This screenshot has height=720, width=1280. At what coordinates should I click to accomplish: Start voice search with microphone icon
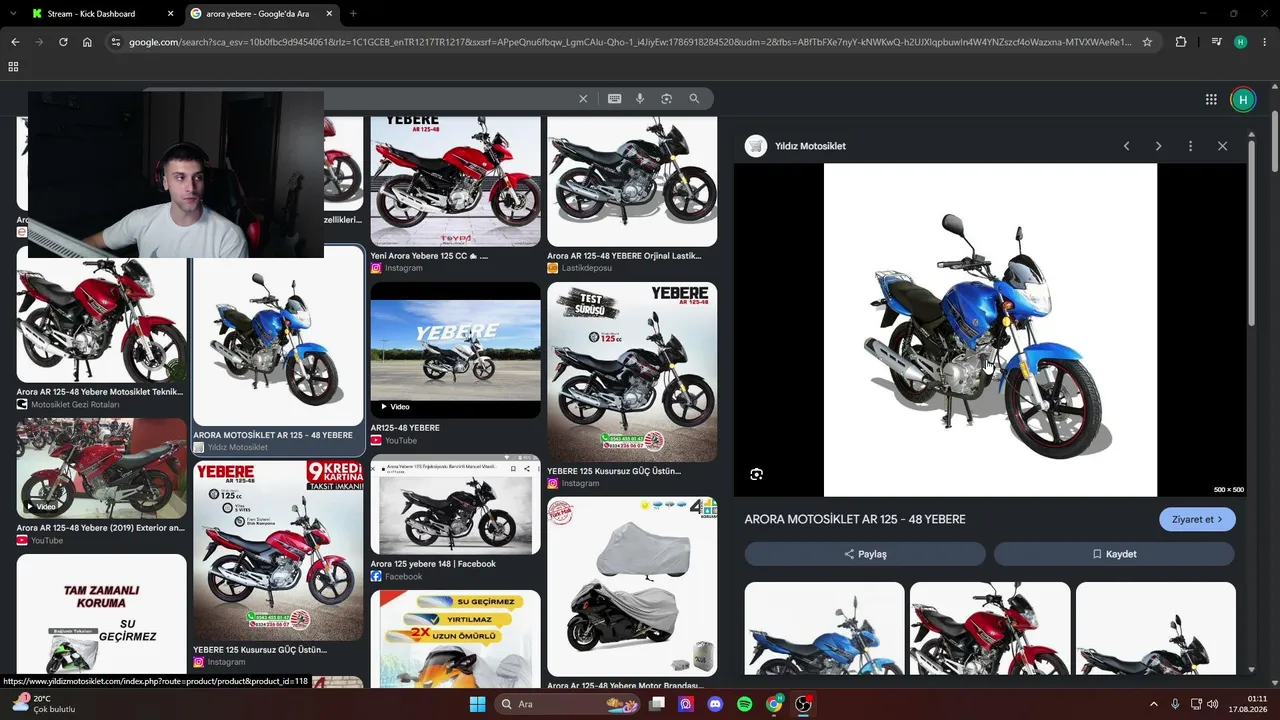(x=640, y=99)
